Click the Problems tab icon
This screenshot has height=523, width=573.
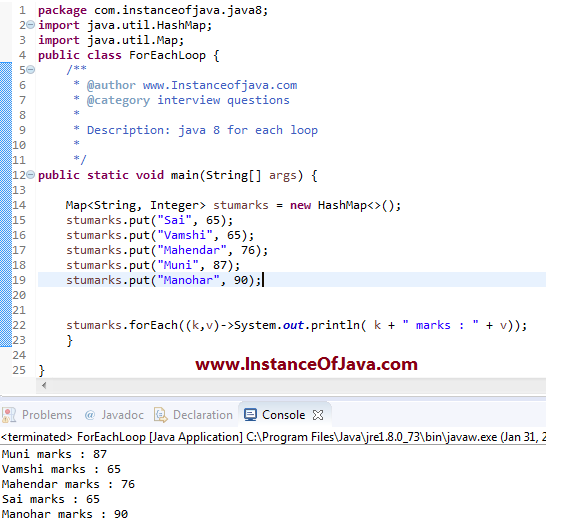point(9,415)
